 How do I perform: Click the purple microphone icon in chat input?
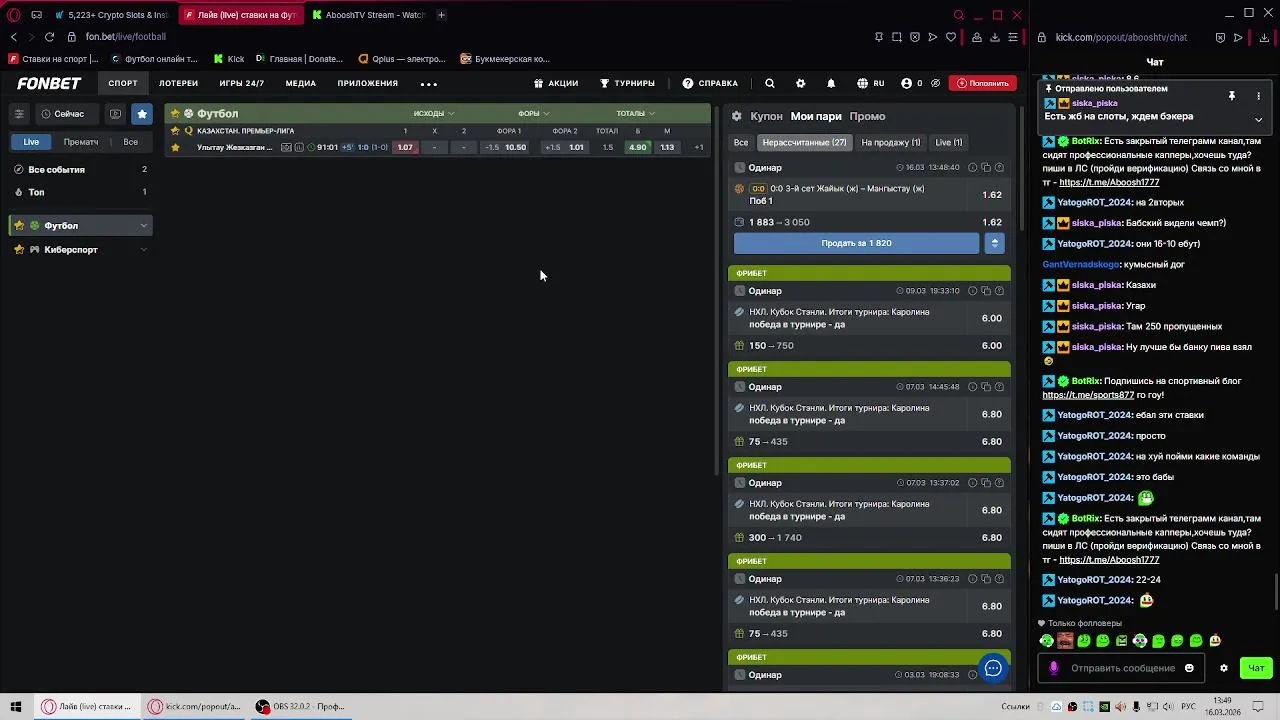pos(1054,668)
